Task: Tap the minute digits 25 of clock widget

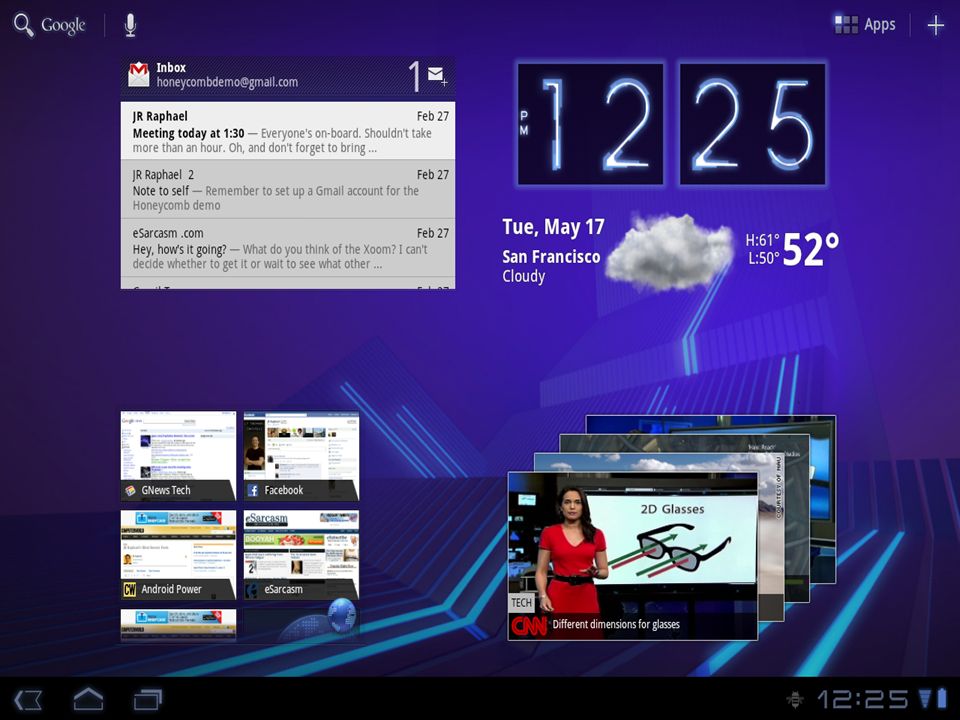Action: pyautogui.click(x=752, y=124)
